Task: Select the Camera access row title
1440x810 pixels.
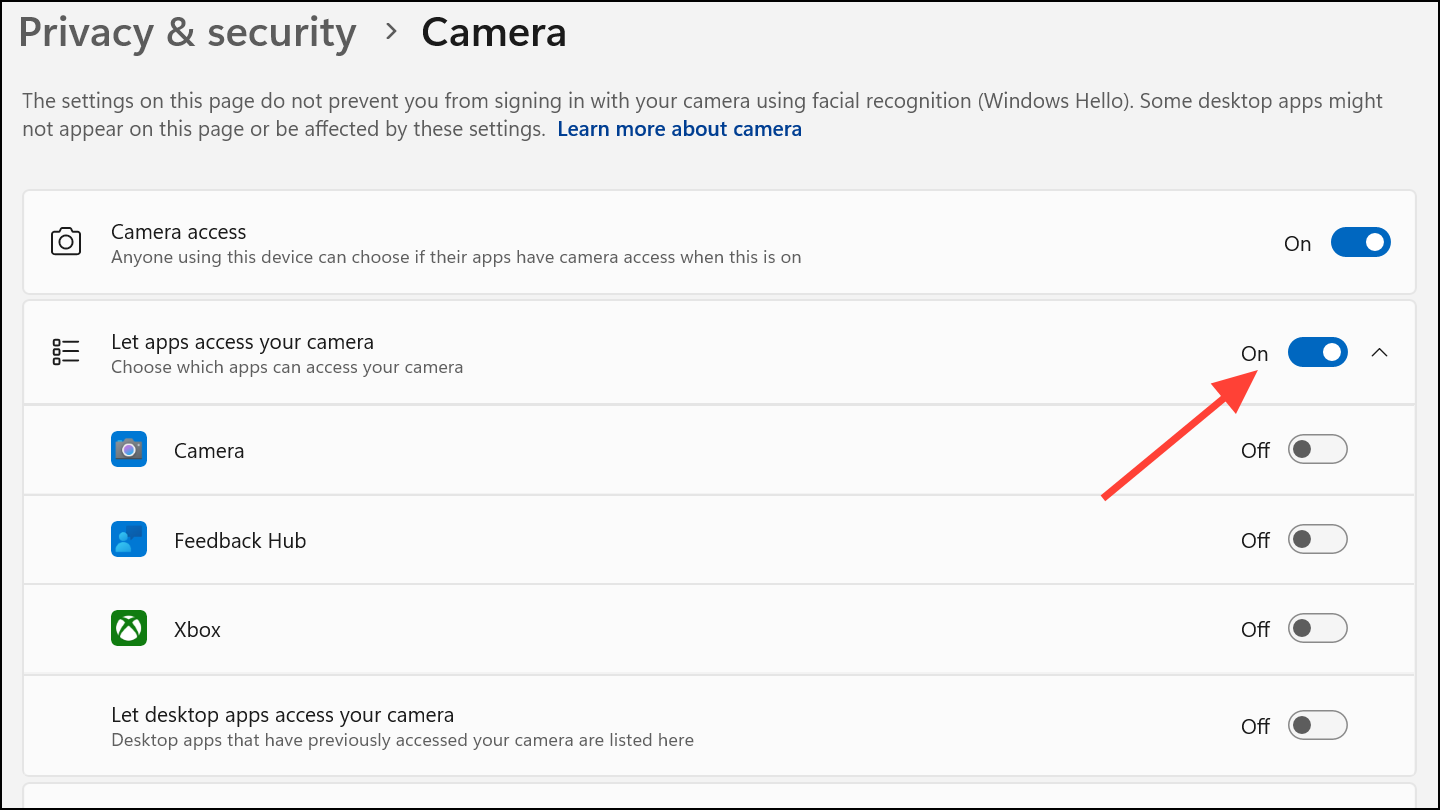Action: (x=178, y=232)
